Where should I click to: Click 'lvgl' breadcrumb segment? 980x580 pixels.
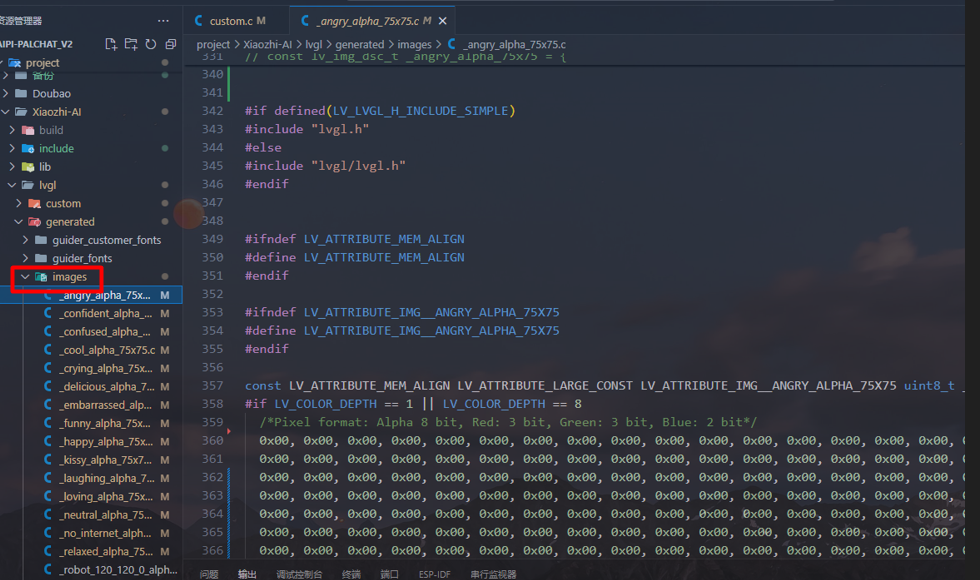[313, 45]
